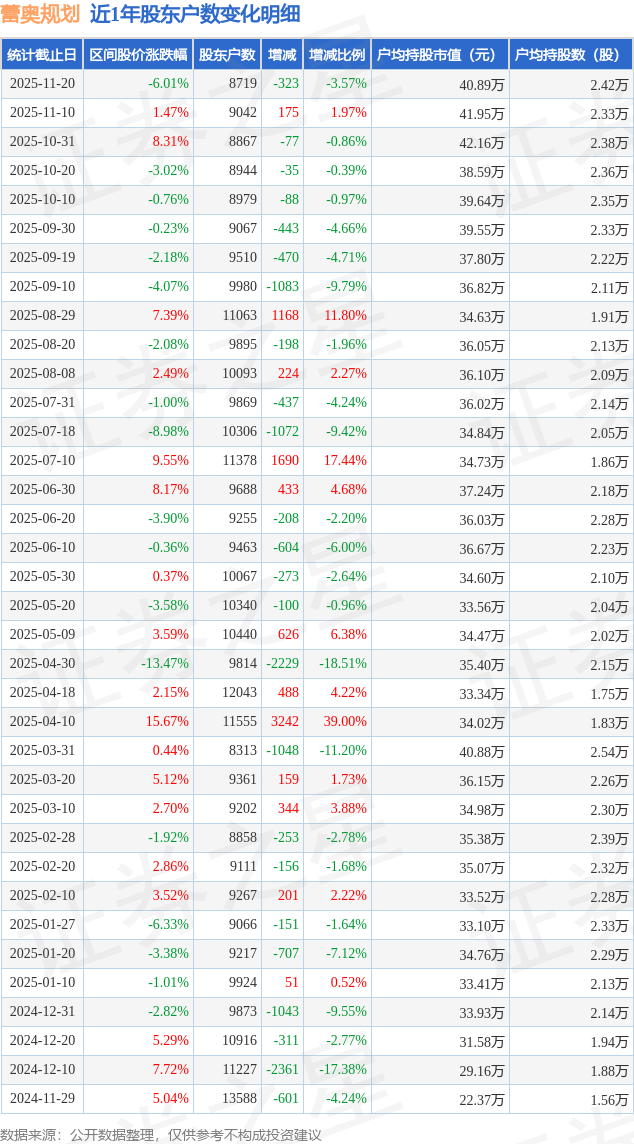Click the 数据来源 disclaimer footer text
The width and height of the screenshot is (634, 1144).
[161, 1134]
